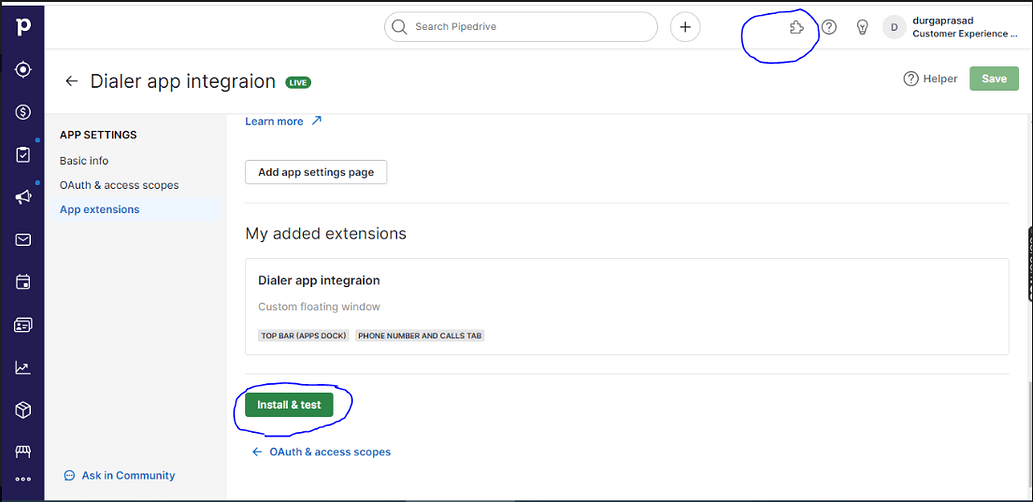Click the Dialer app integraion page title
Screen dimensions: 1033x502
click(x=182, y=81)
